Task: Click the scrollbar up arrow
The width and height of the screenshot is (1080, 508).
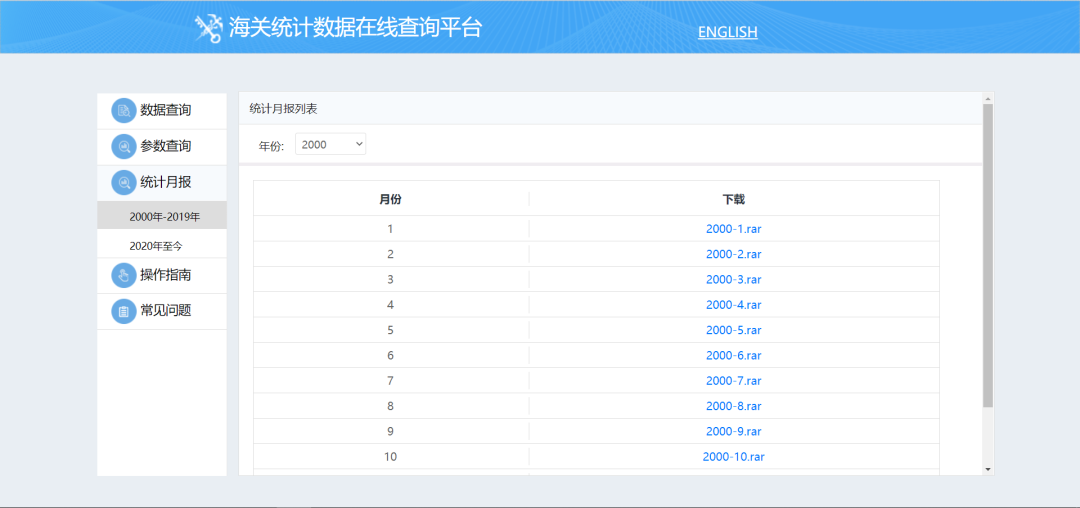Action: [x=988, y=98]
